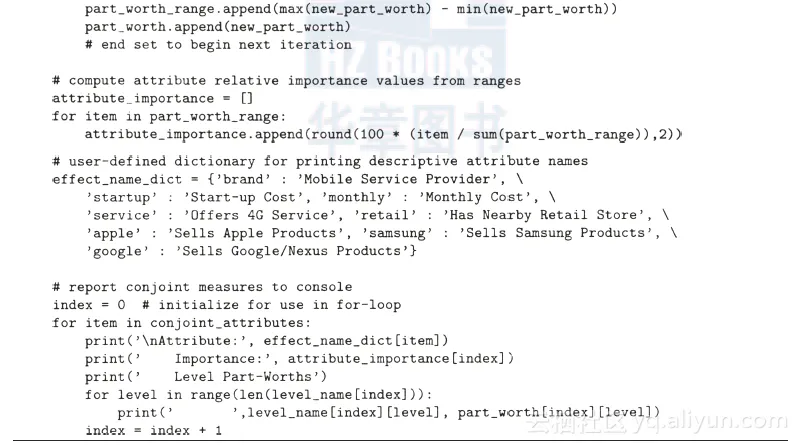Image resolution: width=799 pixels, height=445 pixels.
Task: Click the 'for item in conjoint_attributes:' line
Action: [x=181, y=323]
